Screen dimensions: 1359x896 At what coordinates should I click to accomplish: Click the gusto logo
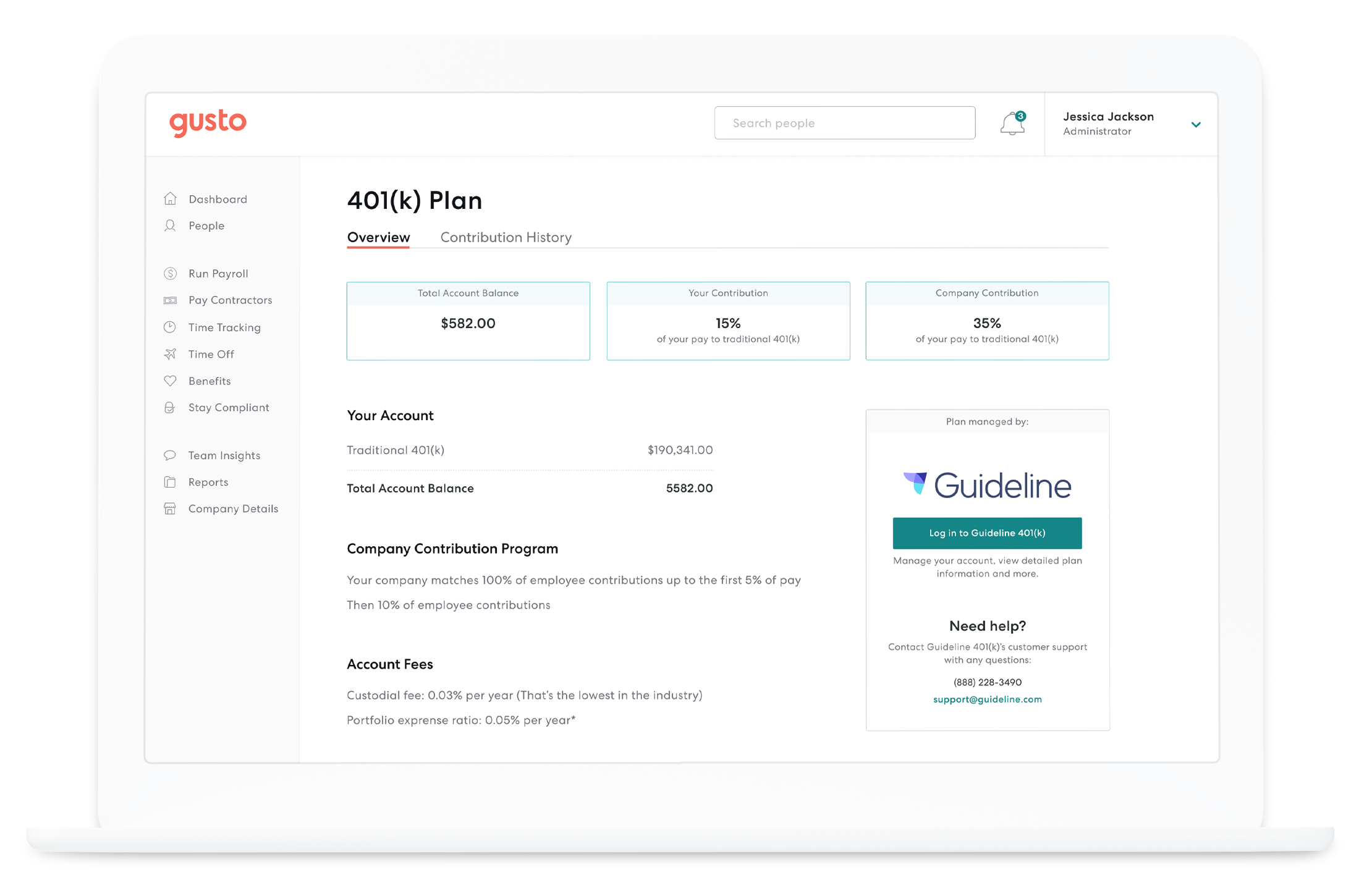coord(208,122)
